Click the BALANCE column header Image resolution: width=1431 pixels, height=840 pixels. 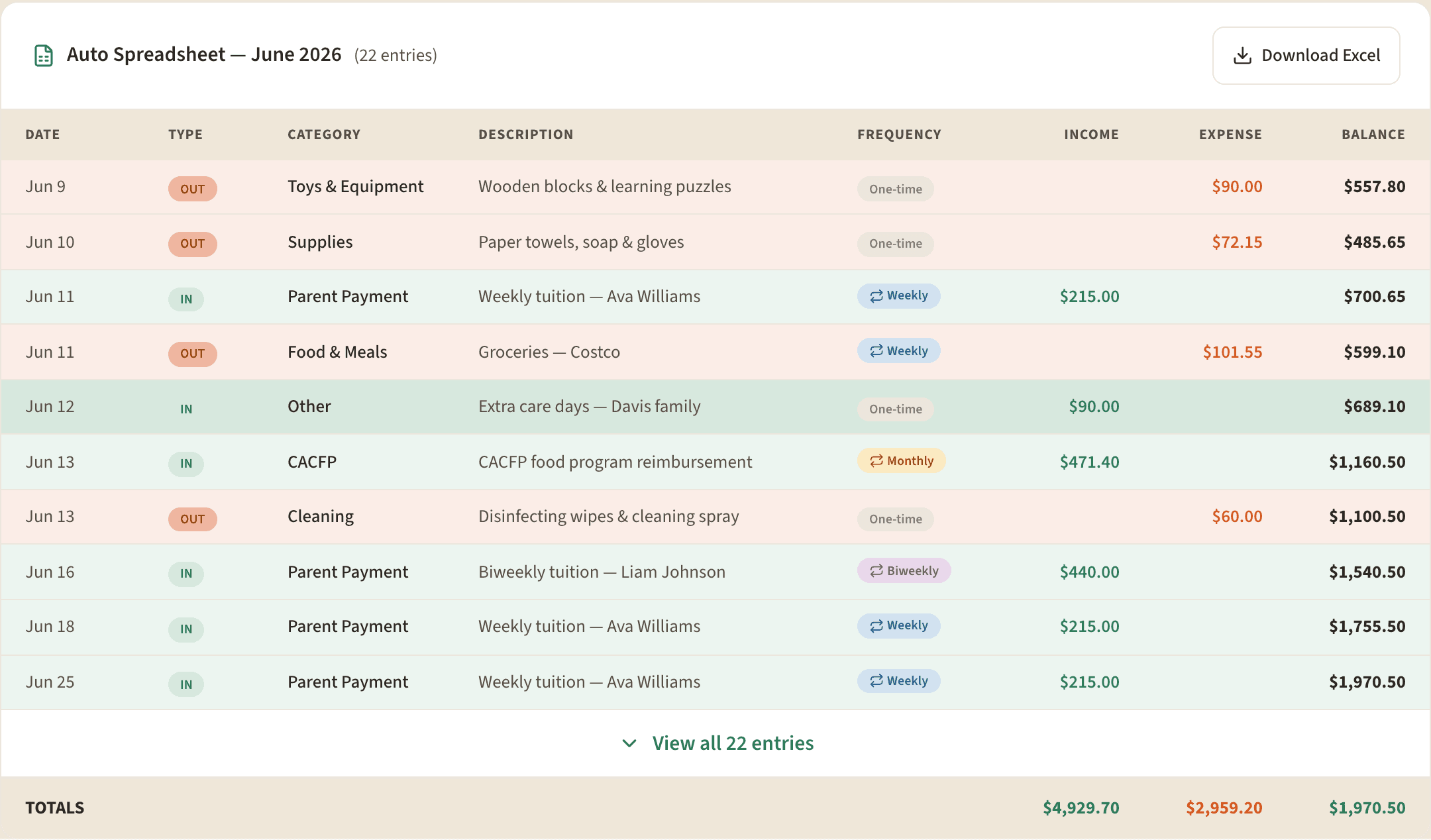click(x=1373, y=134)
